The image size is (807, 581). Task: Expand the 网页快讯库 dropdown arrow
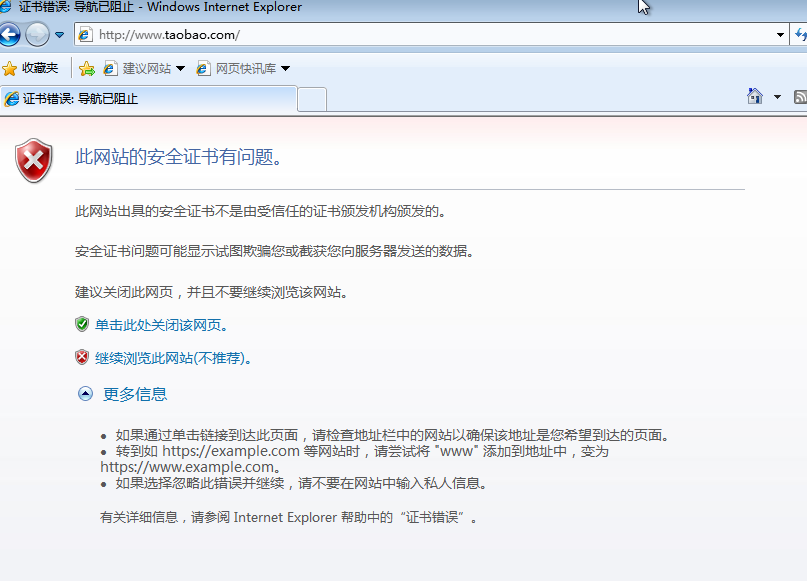click(286, 68)
